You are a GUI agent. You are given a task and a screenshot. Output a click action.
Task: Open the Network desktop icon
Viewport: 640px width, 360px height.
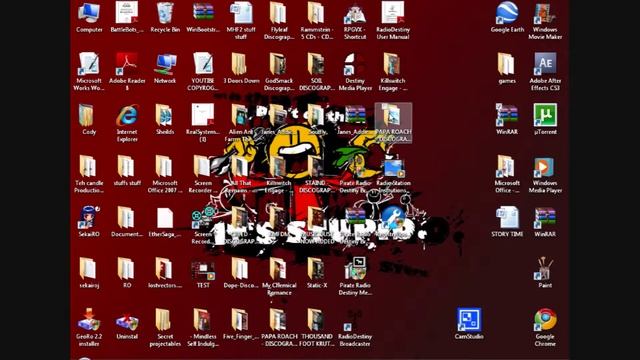[165, 64]
